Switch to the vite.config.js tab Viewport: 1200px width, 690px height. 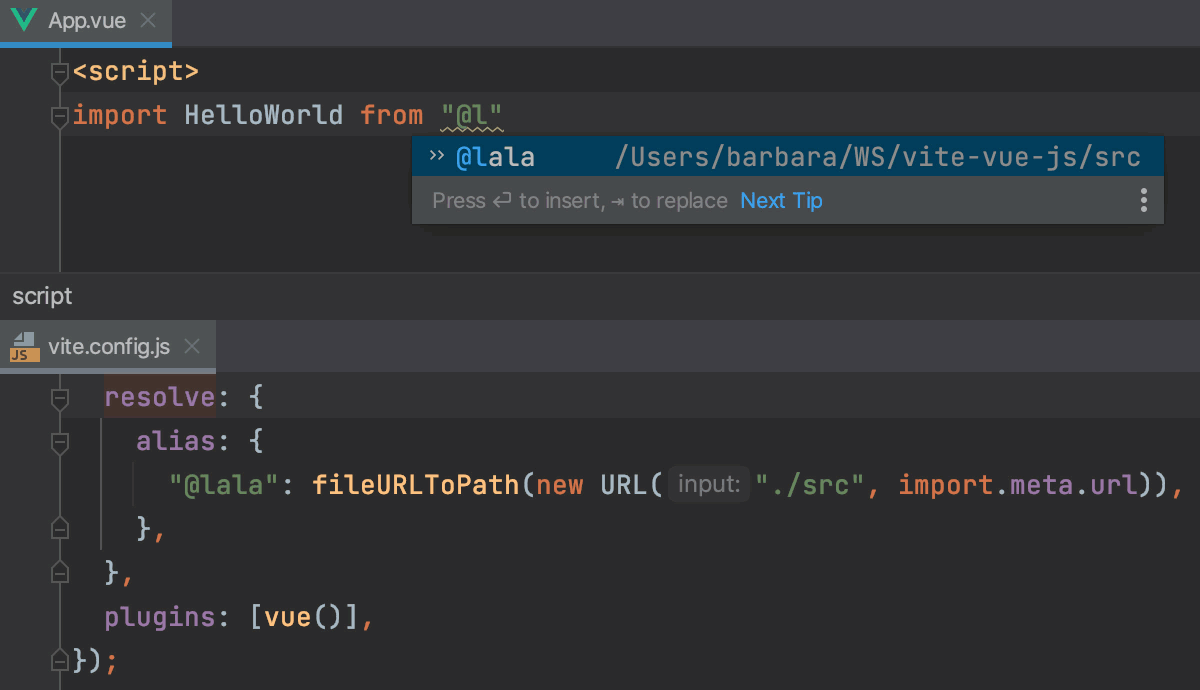(107, 346)
